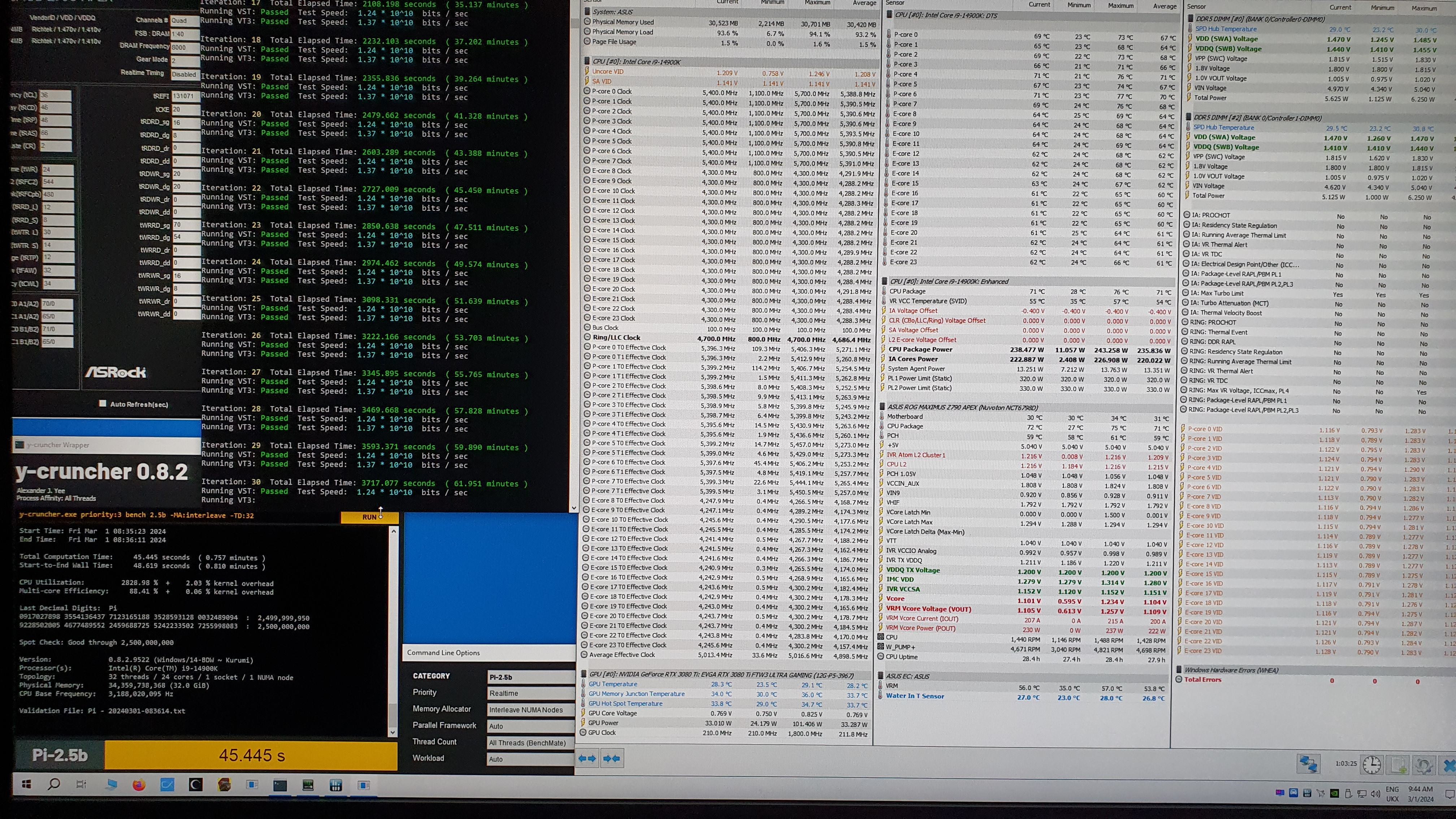
Task: Open the Thread Count dropdown
Action: [x=530, y=743]
